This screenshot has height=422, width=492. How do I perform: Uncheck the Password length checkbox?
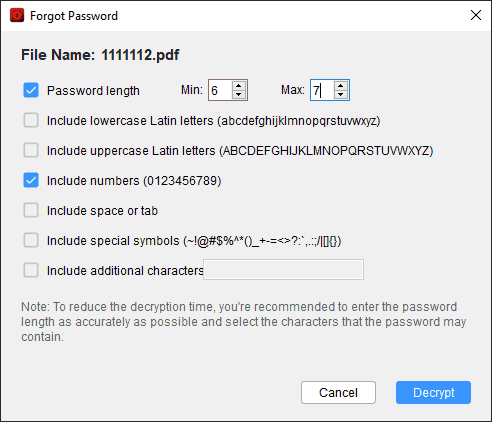coord(31,90)
